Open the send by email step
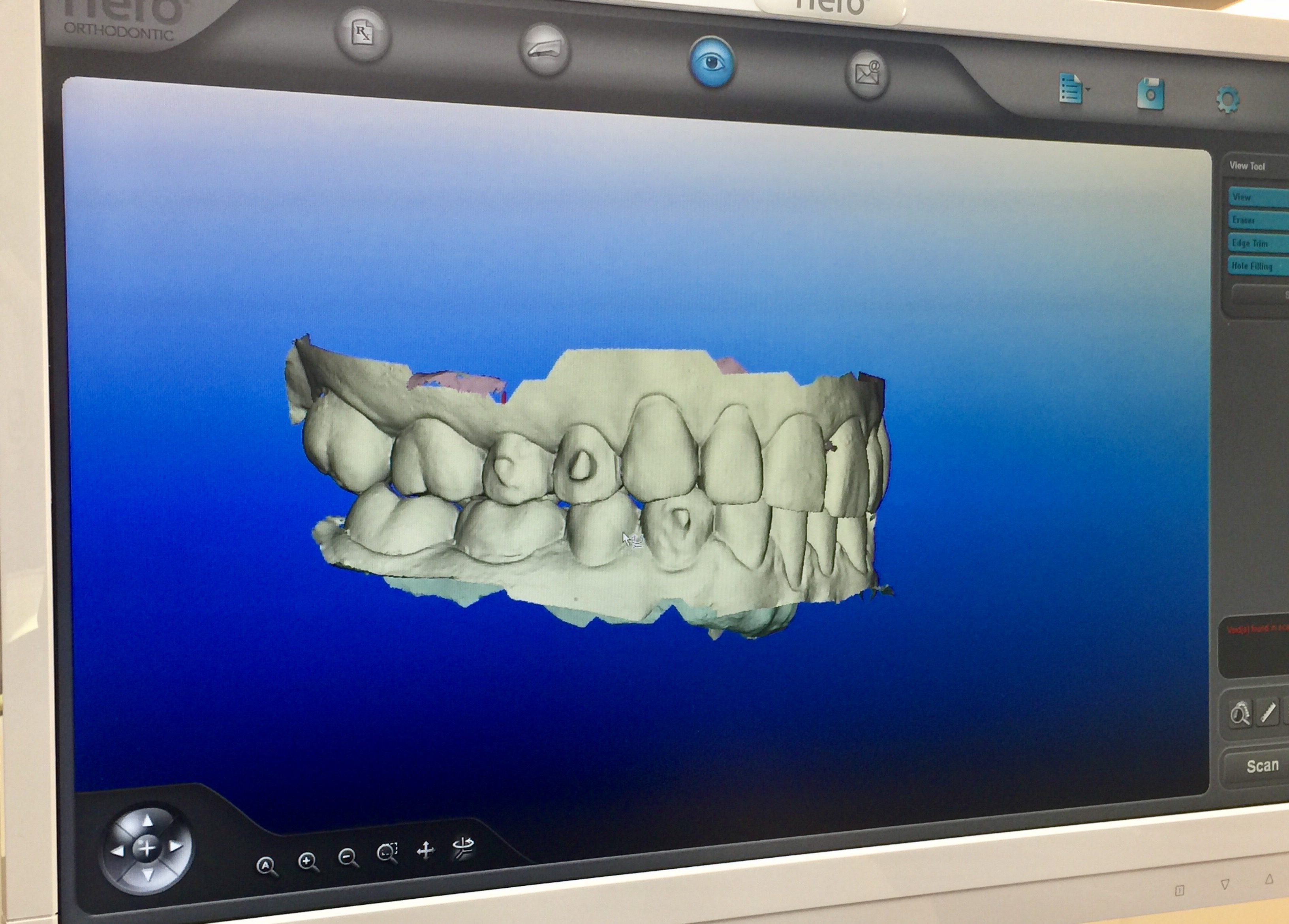Screen dimensions: 1289x924 [x=867, y=75]
